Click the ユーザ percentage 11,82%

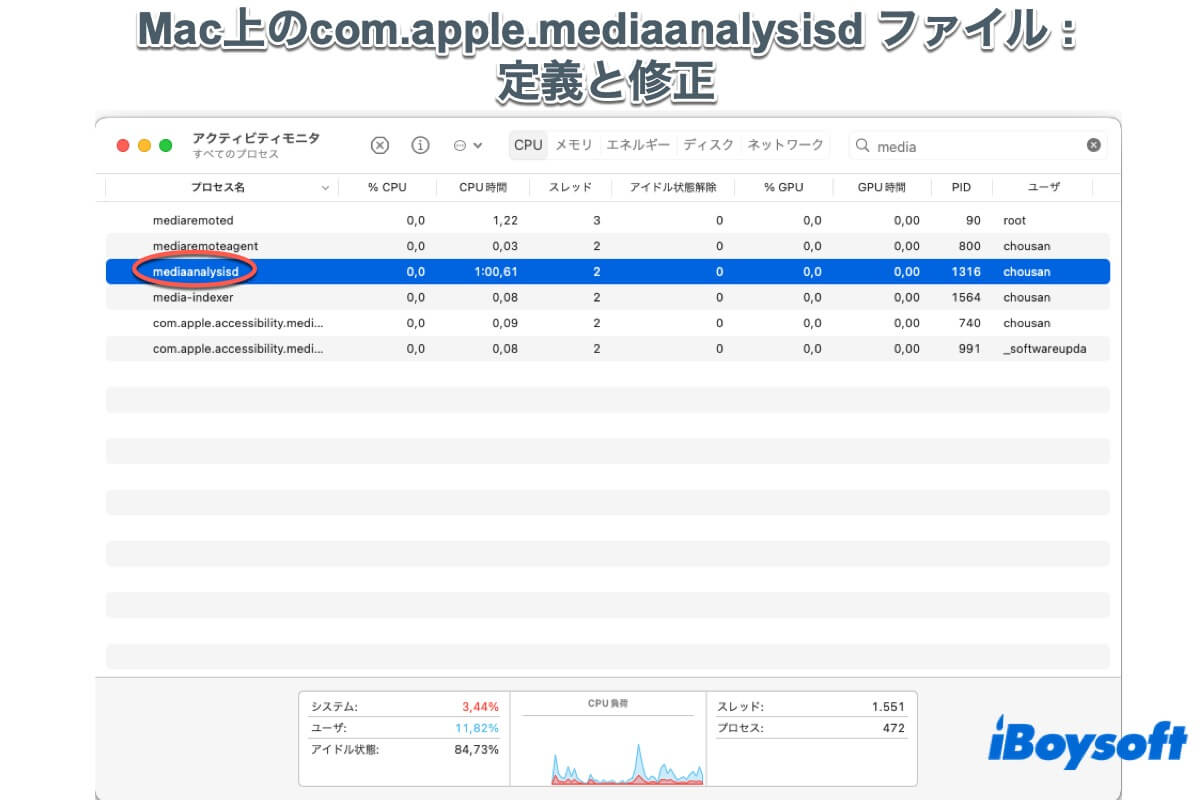click(477, 728)
